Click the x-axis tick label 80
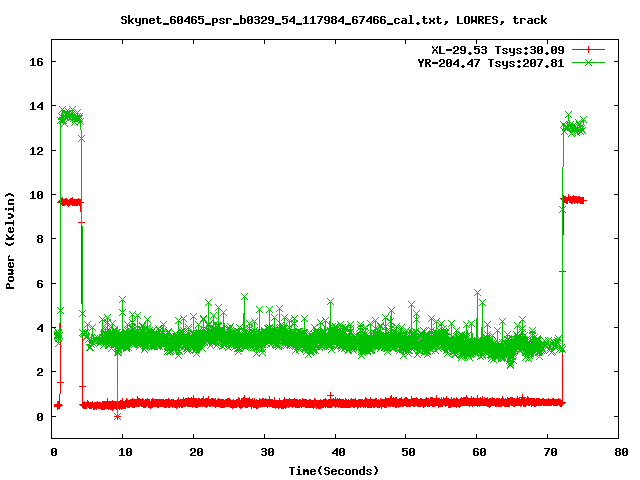Image resolution: width=640 pixels, height=480 pixels. 621,452
